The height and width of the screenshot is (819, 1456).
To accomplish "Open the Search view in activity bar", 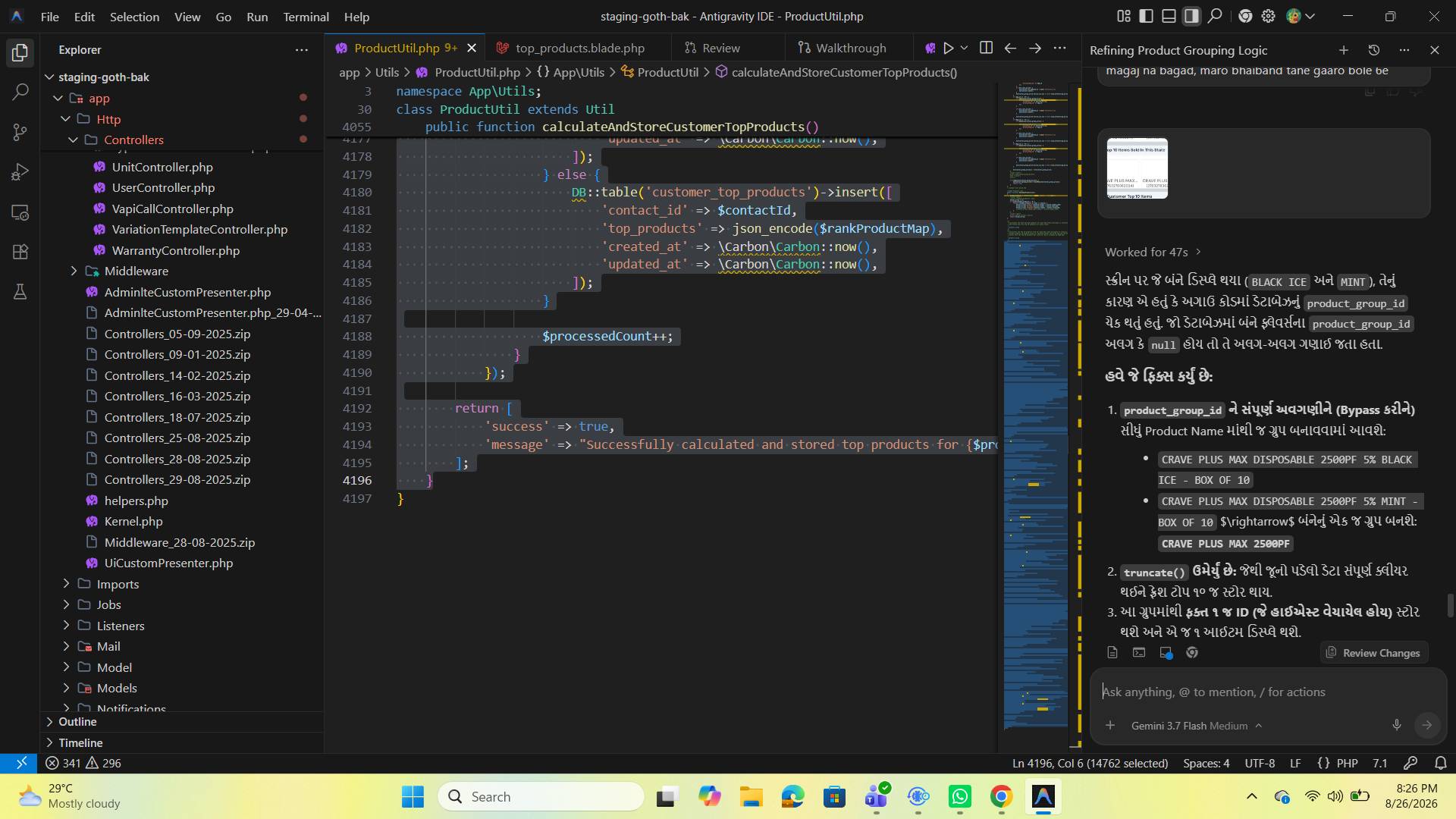I will pyautogui.click(x=20, y=93).
